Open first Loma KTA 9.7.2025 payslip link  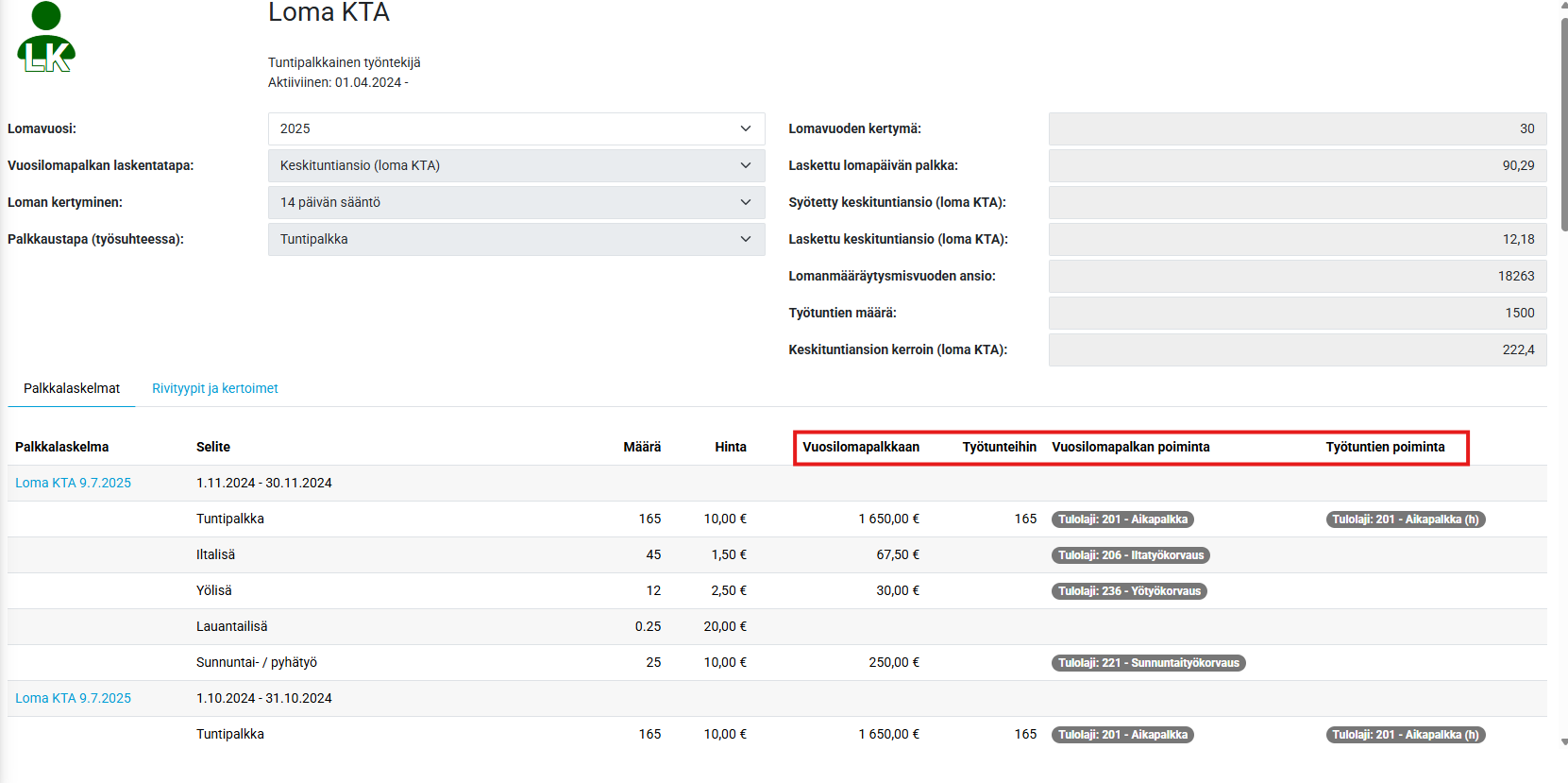[x=73, y=483]
